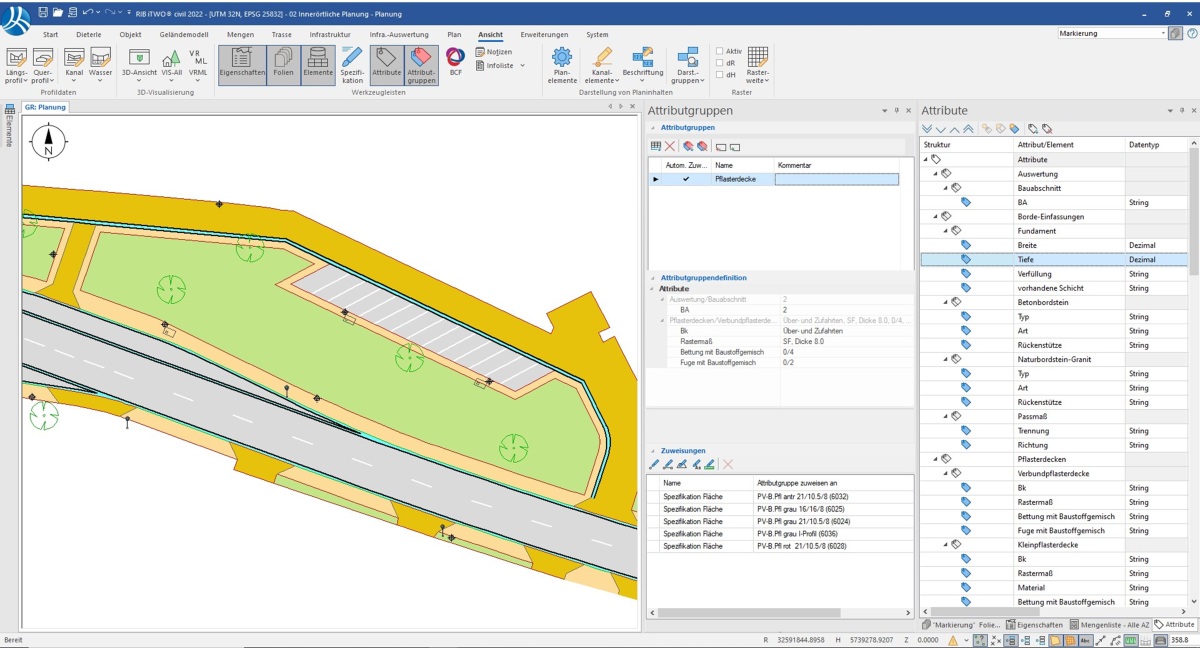Click the warning triangle in status bar
This screenshot has width=1200, height=648.
953,640
